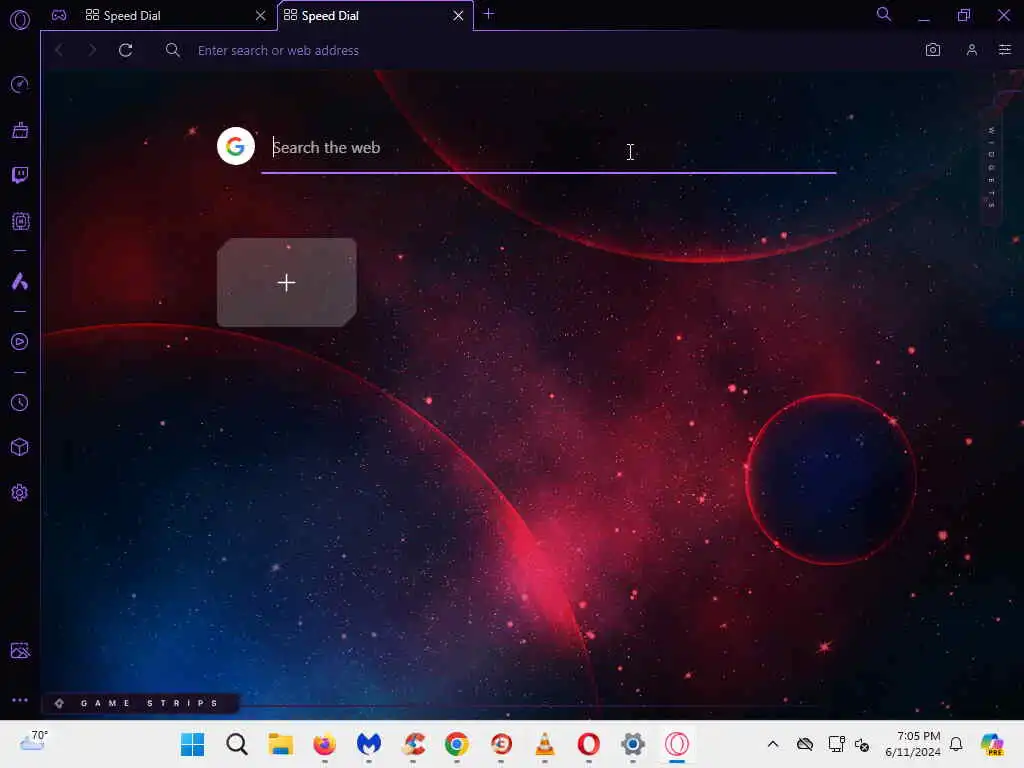Click the Google search engine logo
The image size is (1024, 768).
(x=236, y=146)
